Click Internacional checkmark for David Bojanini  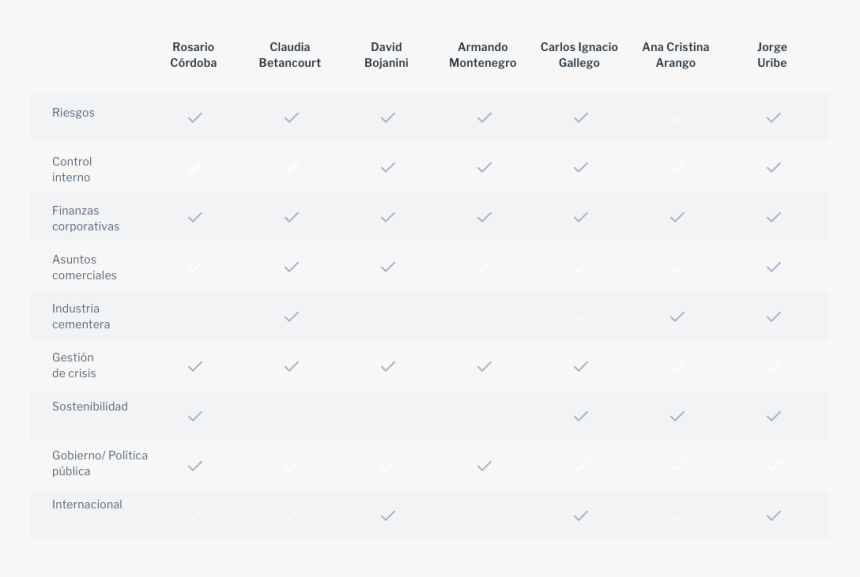388,516
